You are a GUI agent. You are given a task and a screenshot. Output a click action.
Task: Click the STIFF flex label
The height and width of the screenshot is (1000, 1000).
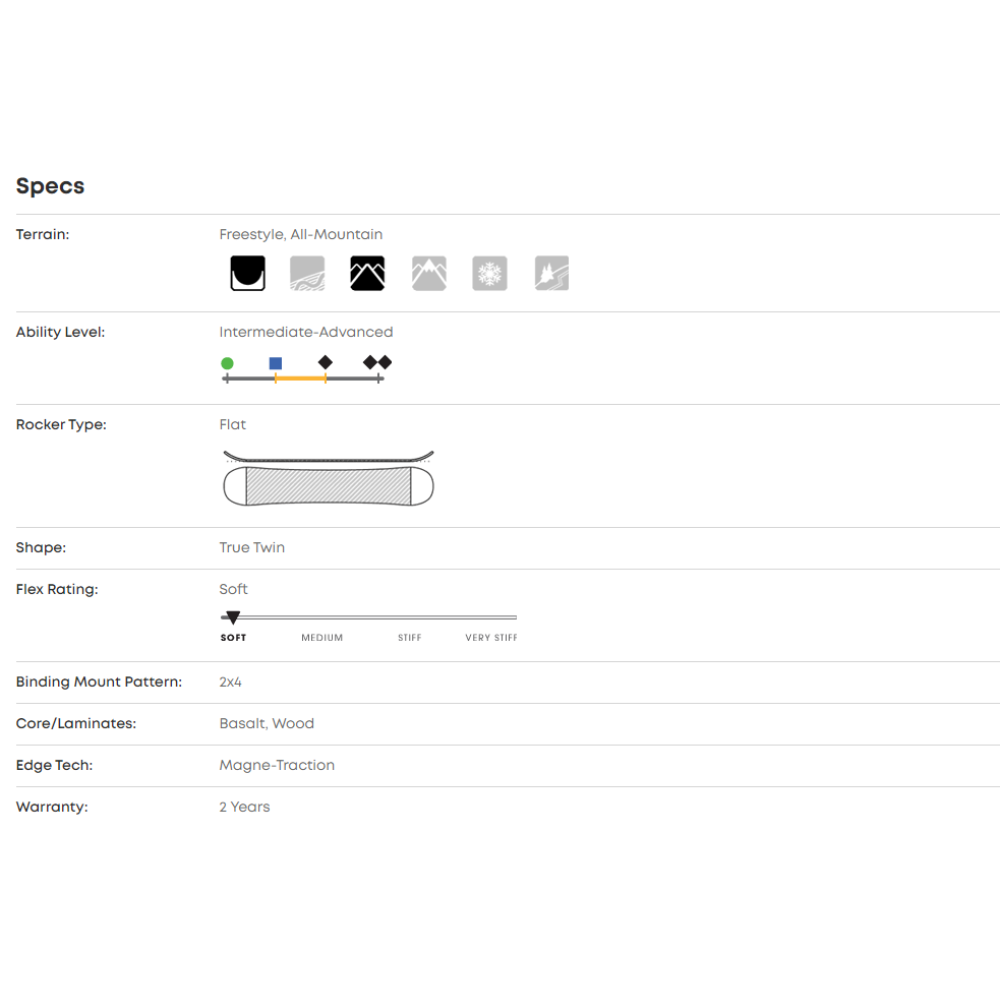pyautogui.click(x=409, y=638)
